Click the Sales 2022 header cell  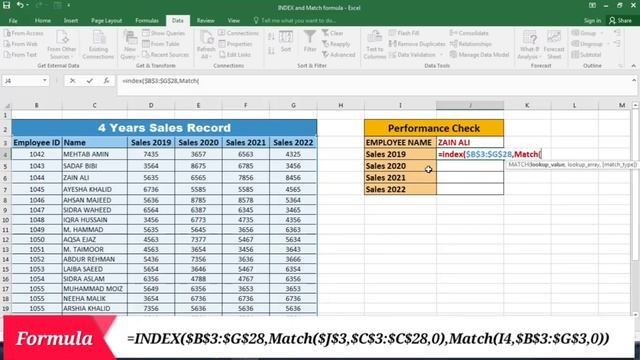click(x=293, y=142)
